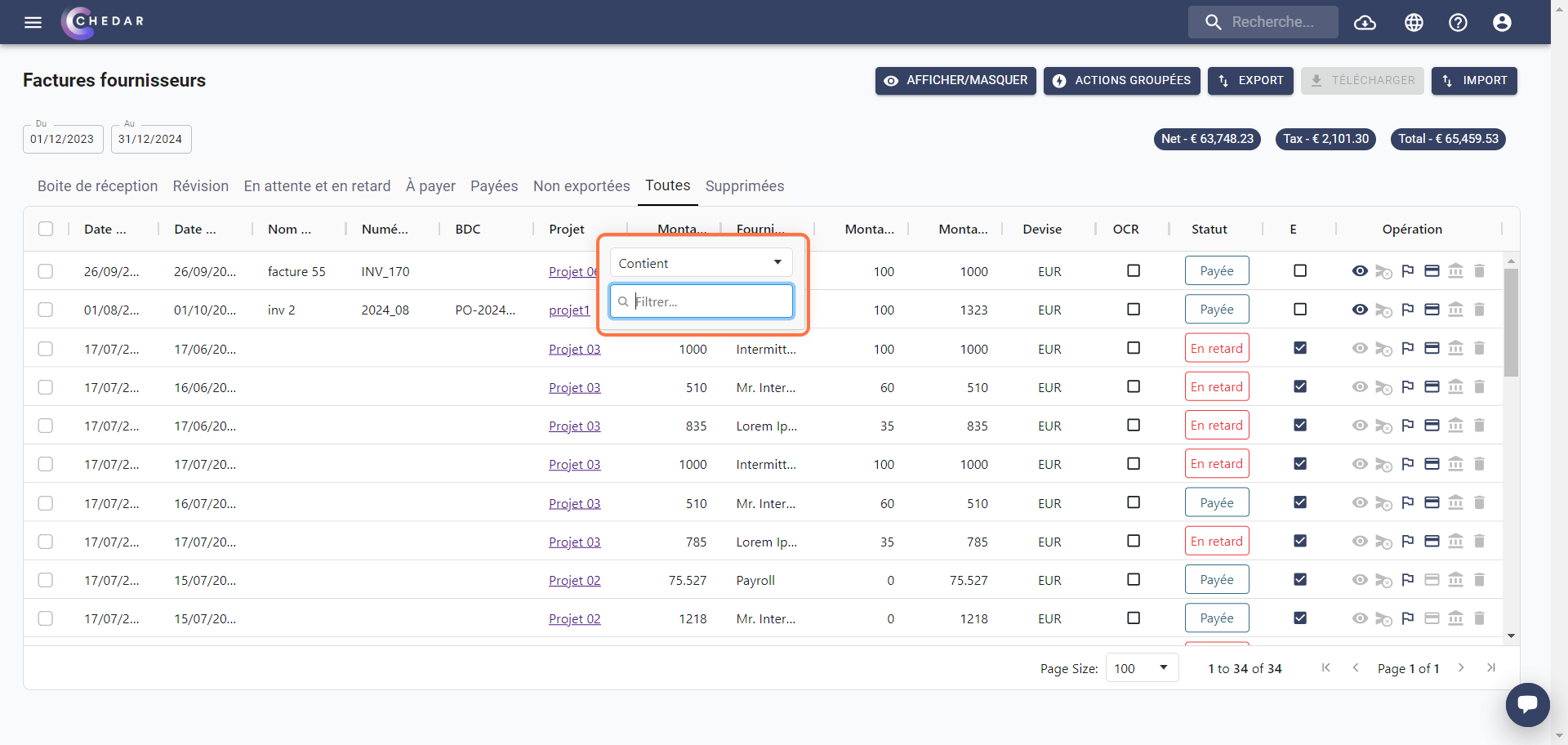Click inside the Filtrer... filter input

pyautogui.click(x=702, y=301)
